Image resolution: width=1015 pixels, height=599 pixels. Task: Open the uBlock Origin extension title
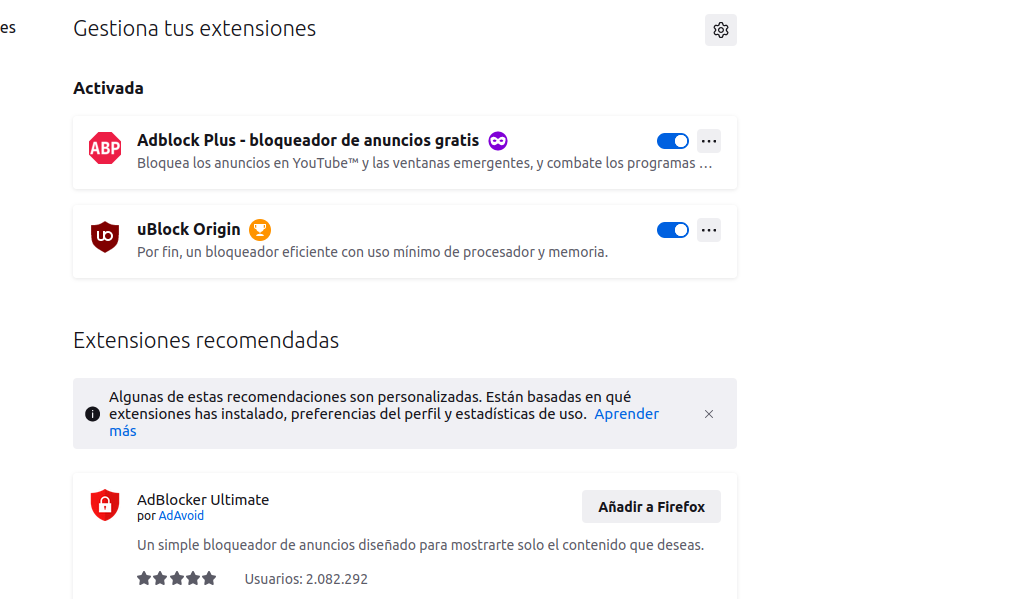(188, 229)
